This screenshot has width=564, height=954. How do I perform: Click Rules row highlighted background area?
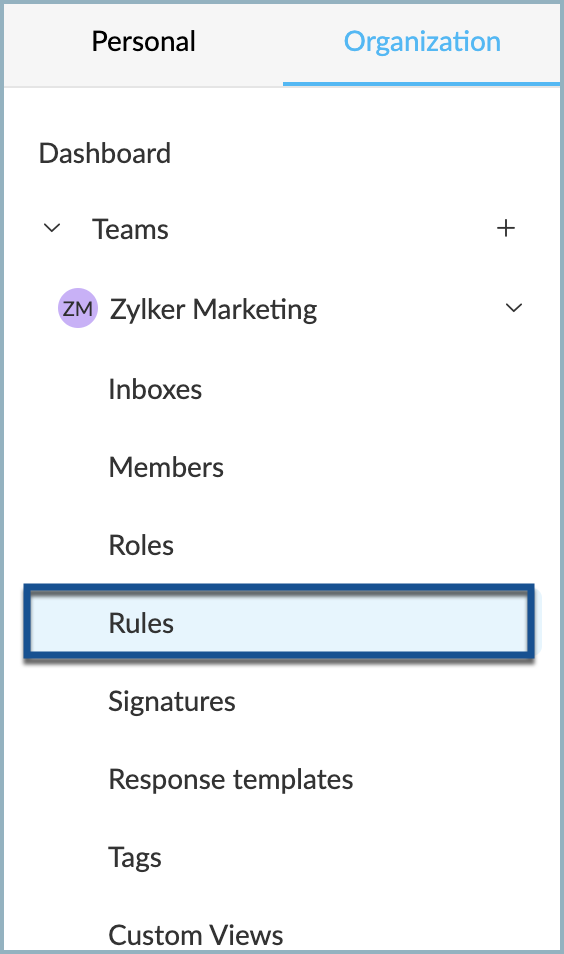coord(279,622)
